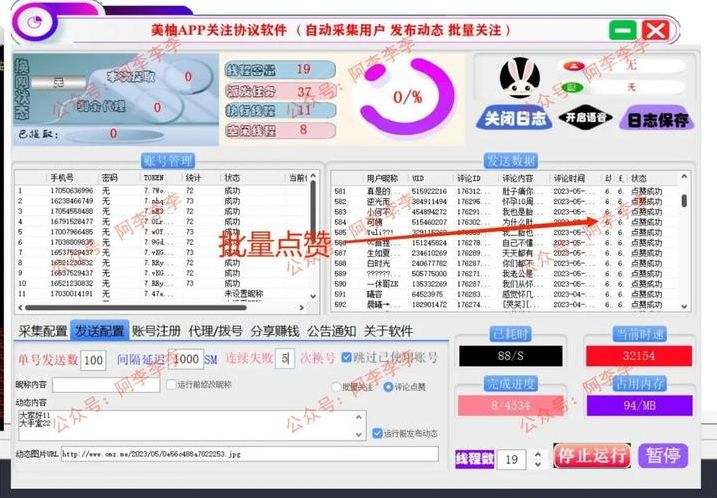Switch to 发送配置 tab
This screenshot has height=498, width=717.
99,331
